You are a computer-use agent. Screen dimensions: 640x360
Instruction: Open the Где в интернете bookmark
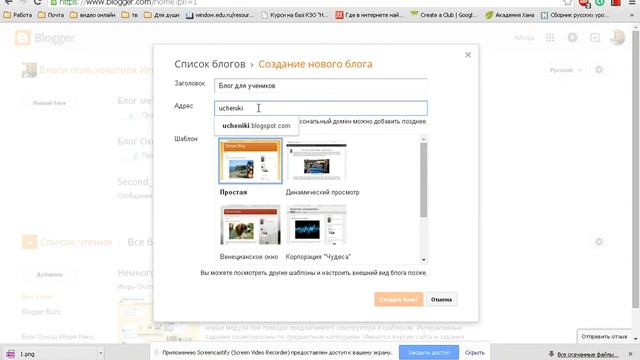(369, 15)
